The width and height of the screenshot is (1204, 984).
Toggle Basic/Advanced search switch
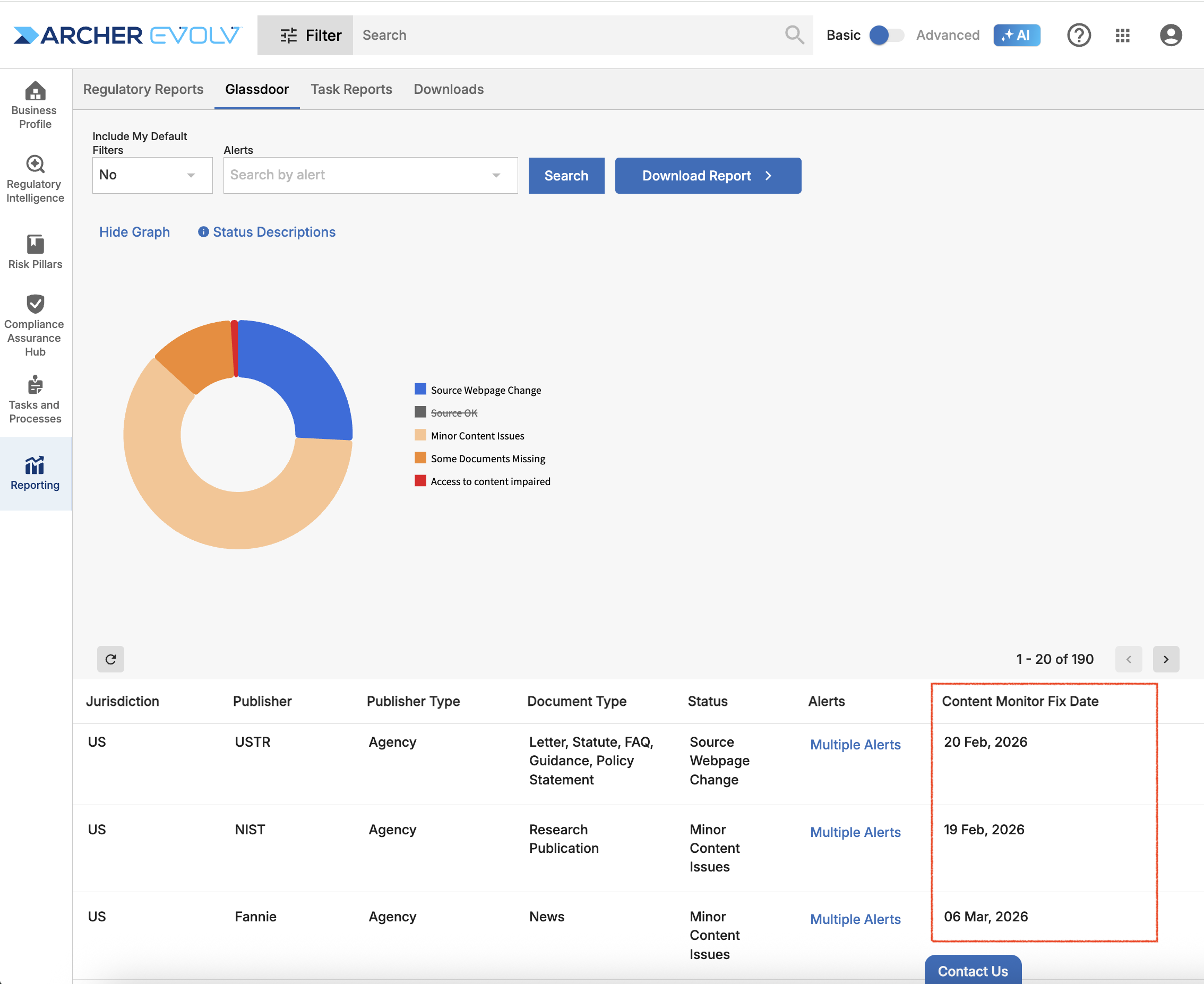point(887,35)
